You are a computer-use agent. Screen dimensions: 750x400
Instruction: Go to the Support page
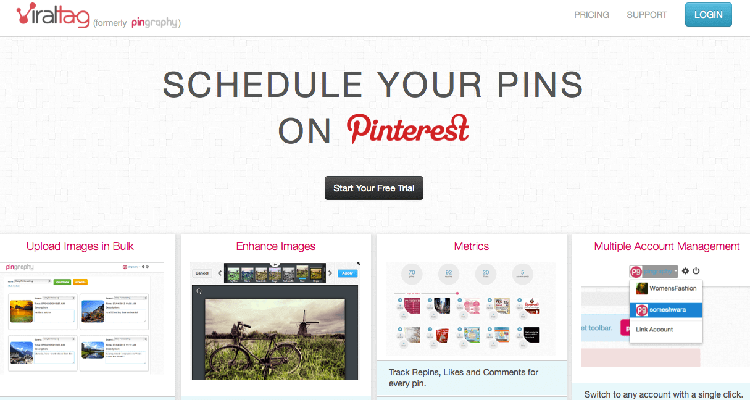click(x=646, y=15)
